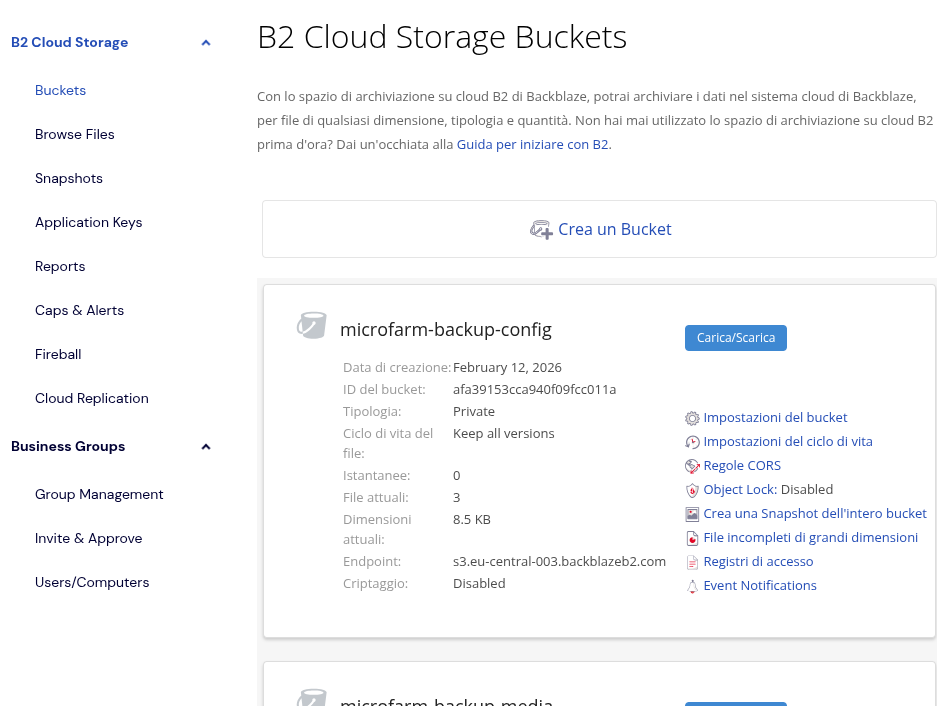Open Group Management page
This screenshot has width=943, height=706.
pyautogui.click(x=99, y=494)
